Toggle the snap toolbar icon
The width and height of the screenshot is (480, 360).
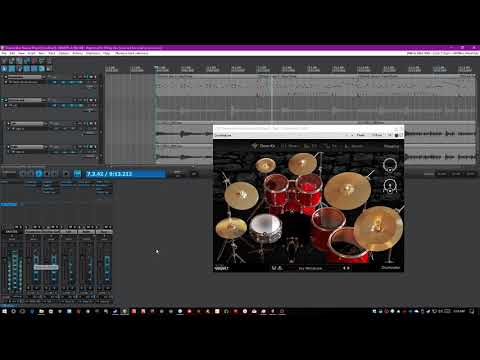pos(41,69)
